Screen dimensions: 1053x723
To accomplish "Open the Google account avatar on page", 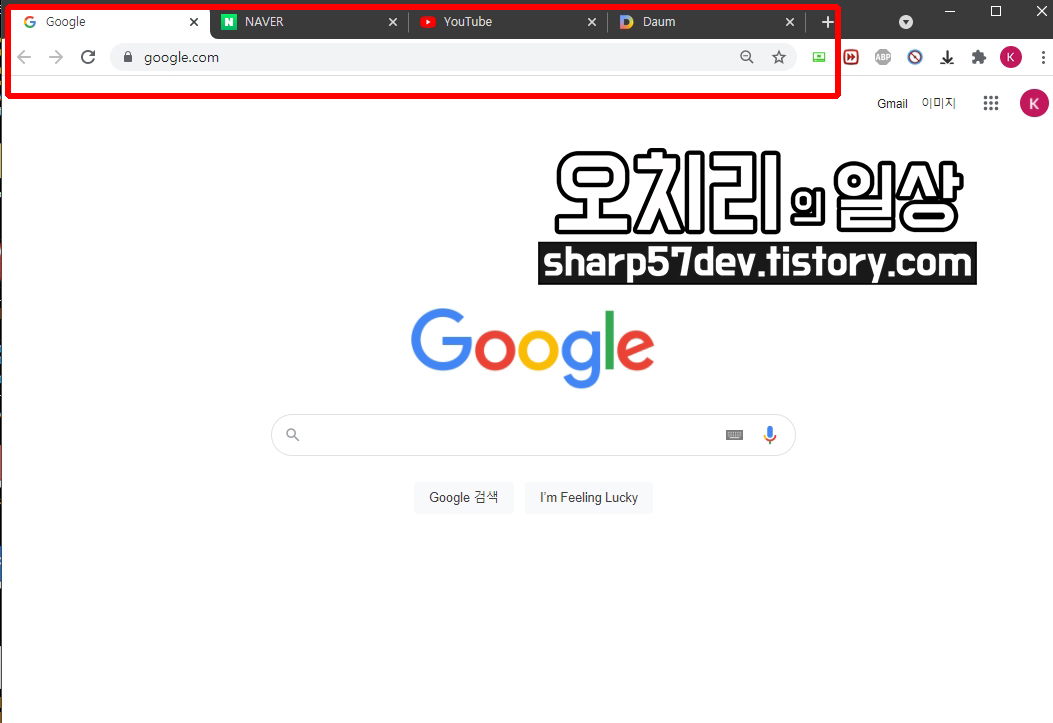I will pyautogui.click(x=1034, y=103).
